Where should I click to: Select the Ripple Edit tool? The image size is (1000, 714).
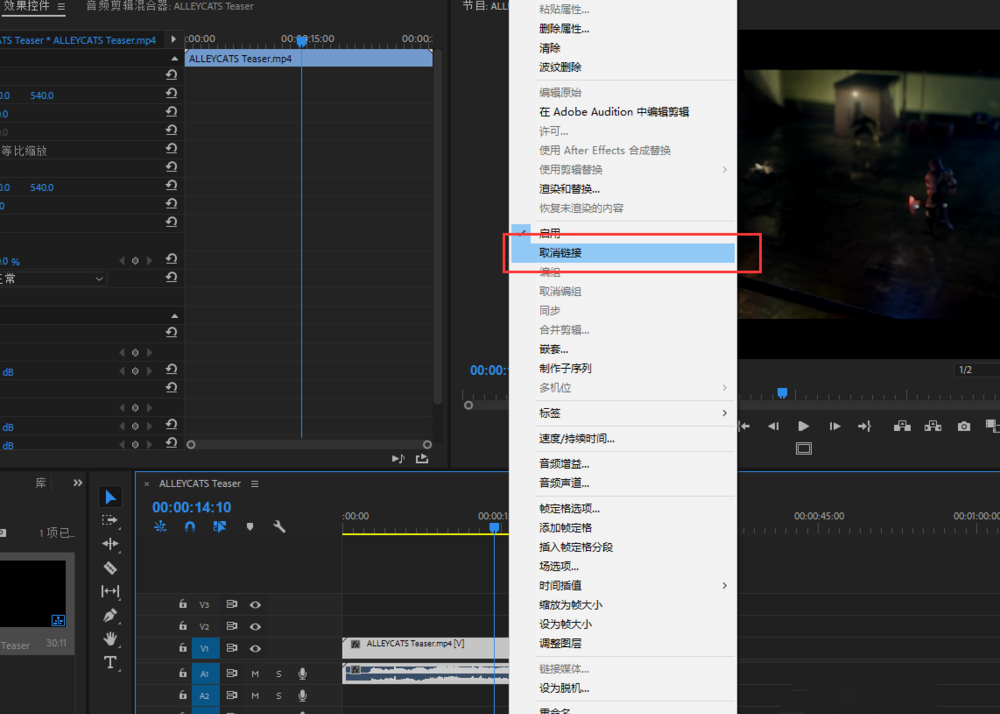[x=110, y=544]
